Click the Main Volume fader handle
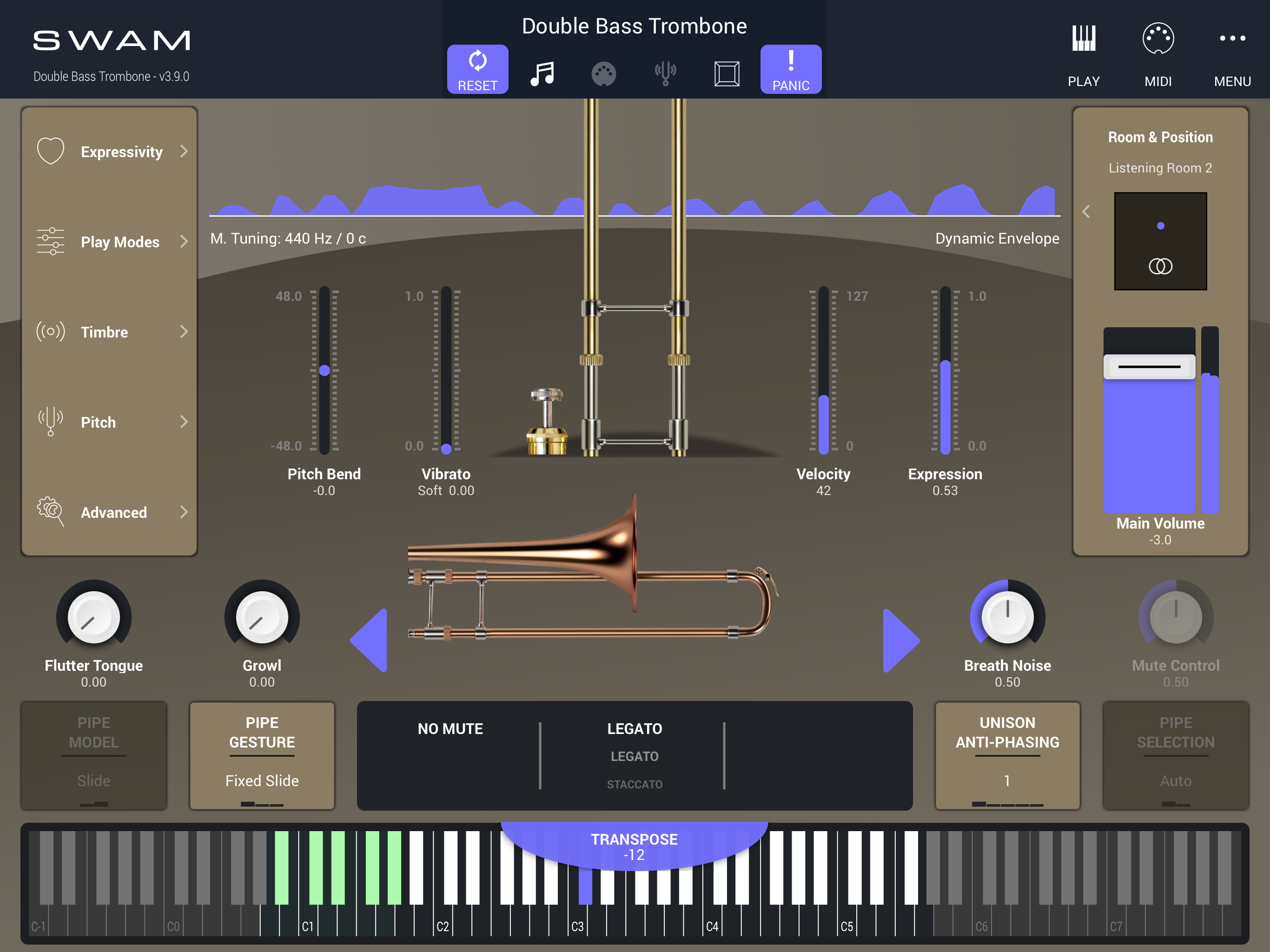Viewport: 1270px width, 952px height. 1149,366
